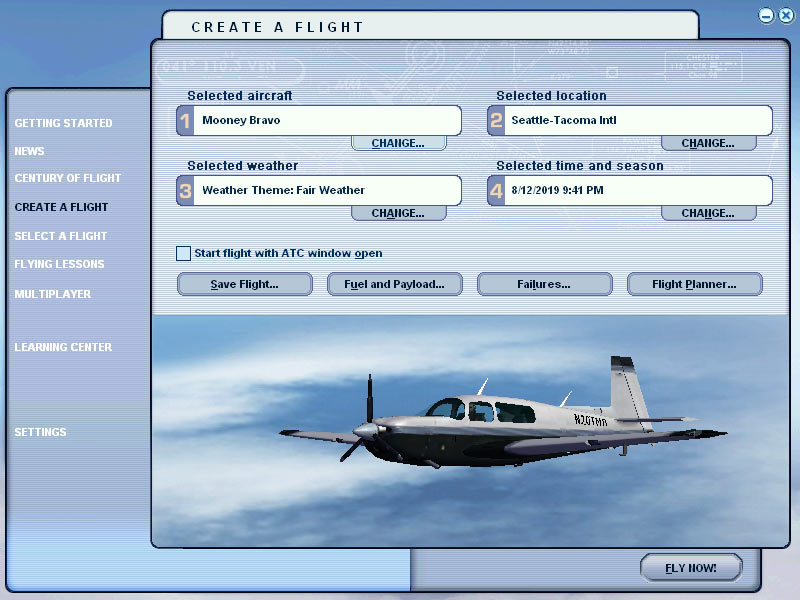Open Fuel and Payload settings
The width and height of the screenshot is (800, 600).
[x=394, y=284]
